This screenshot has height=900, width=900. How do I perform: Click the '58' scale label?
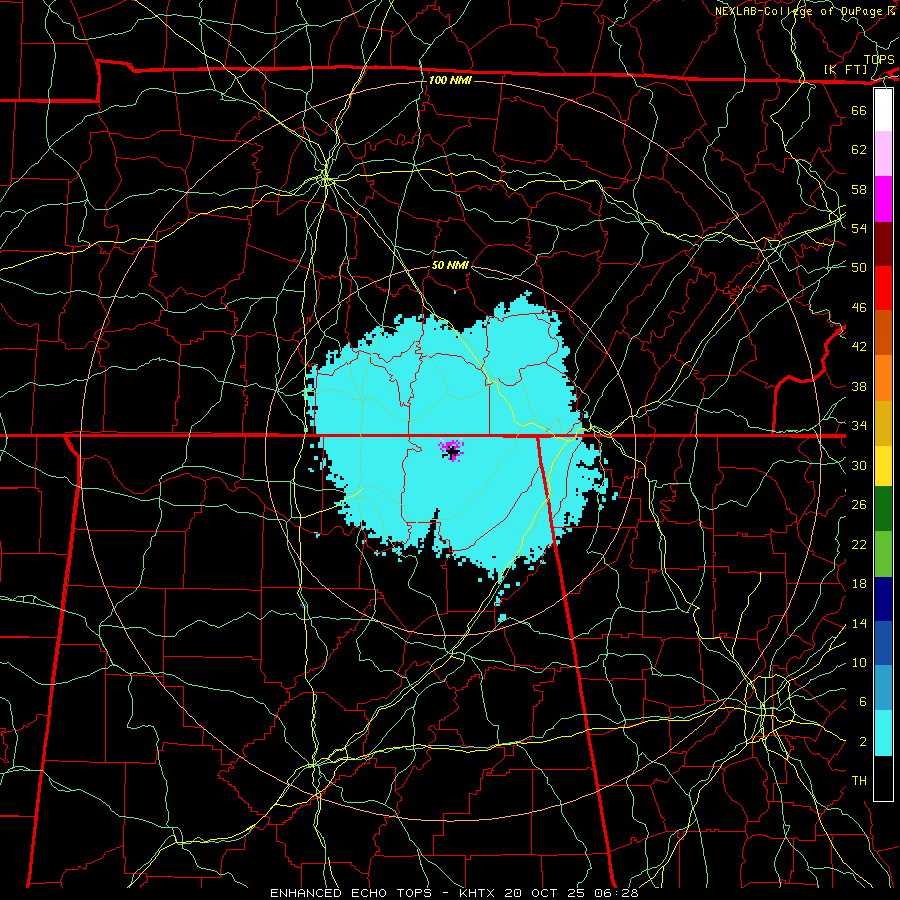tap(859, 189)
